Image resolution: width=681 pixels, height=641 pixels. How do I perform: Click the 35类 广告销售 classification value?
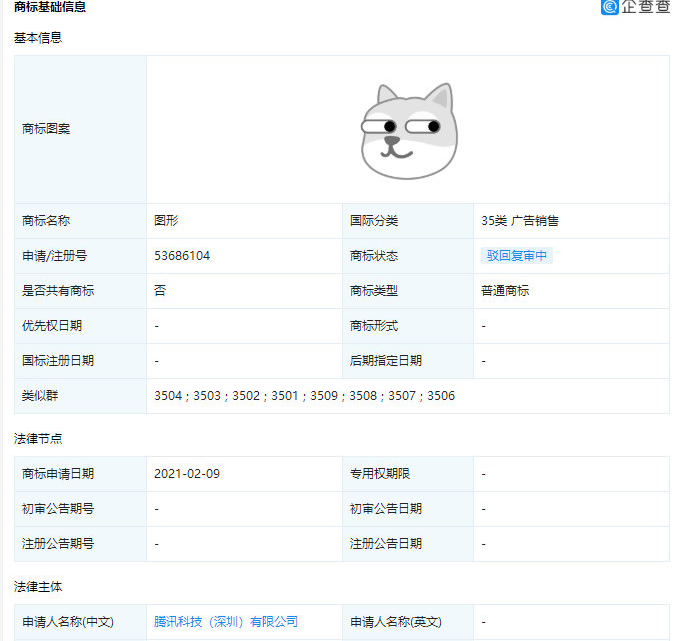click(x=520, y=221)
